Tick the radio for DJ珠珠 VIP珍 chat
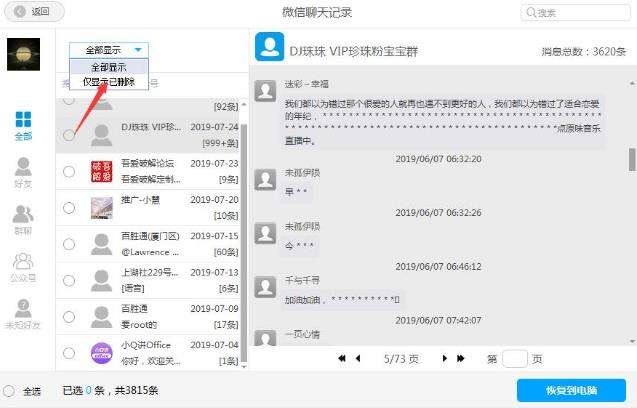637x408 pixels. coord(69,135)
